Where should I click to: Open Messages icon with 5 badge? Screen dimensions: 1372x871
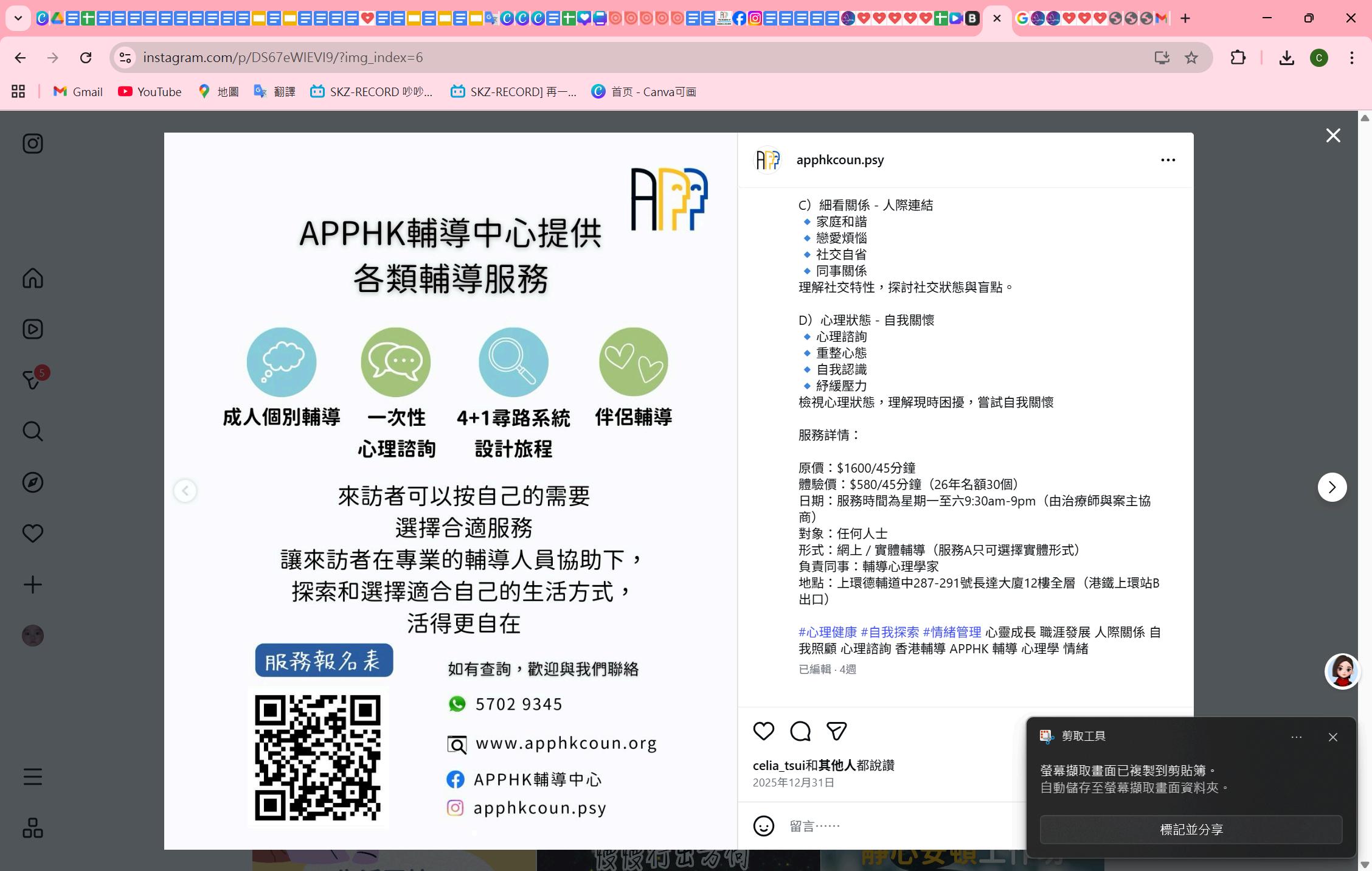point(33,380)
